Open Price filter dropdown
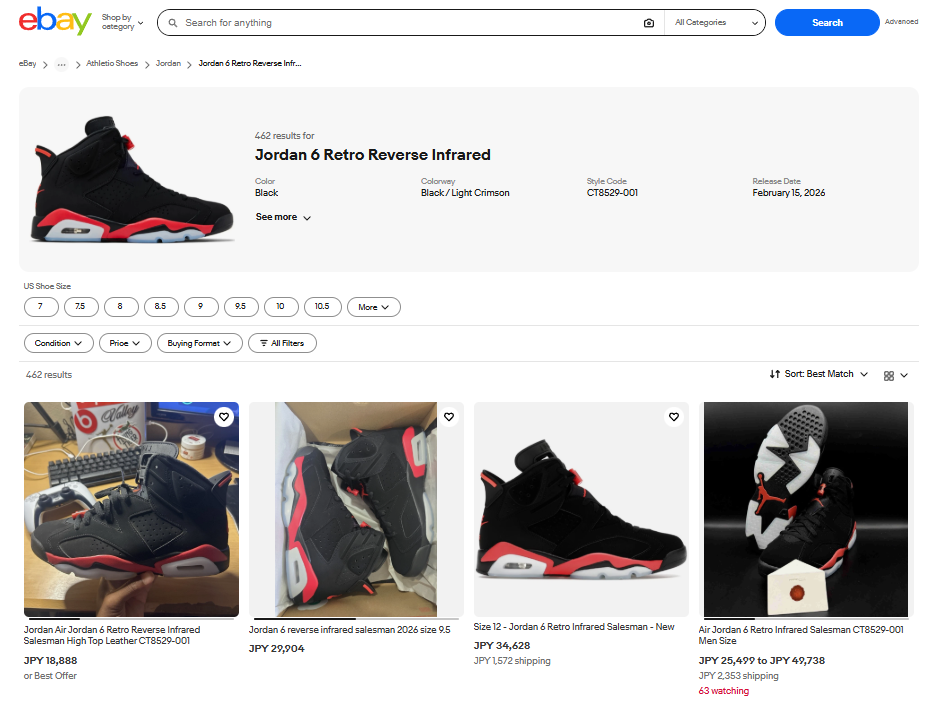Image resolution: width=936 pixels, height=702 pixels. click(x=125, y=343)
